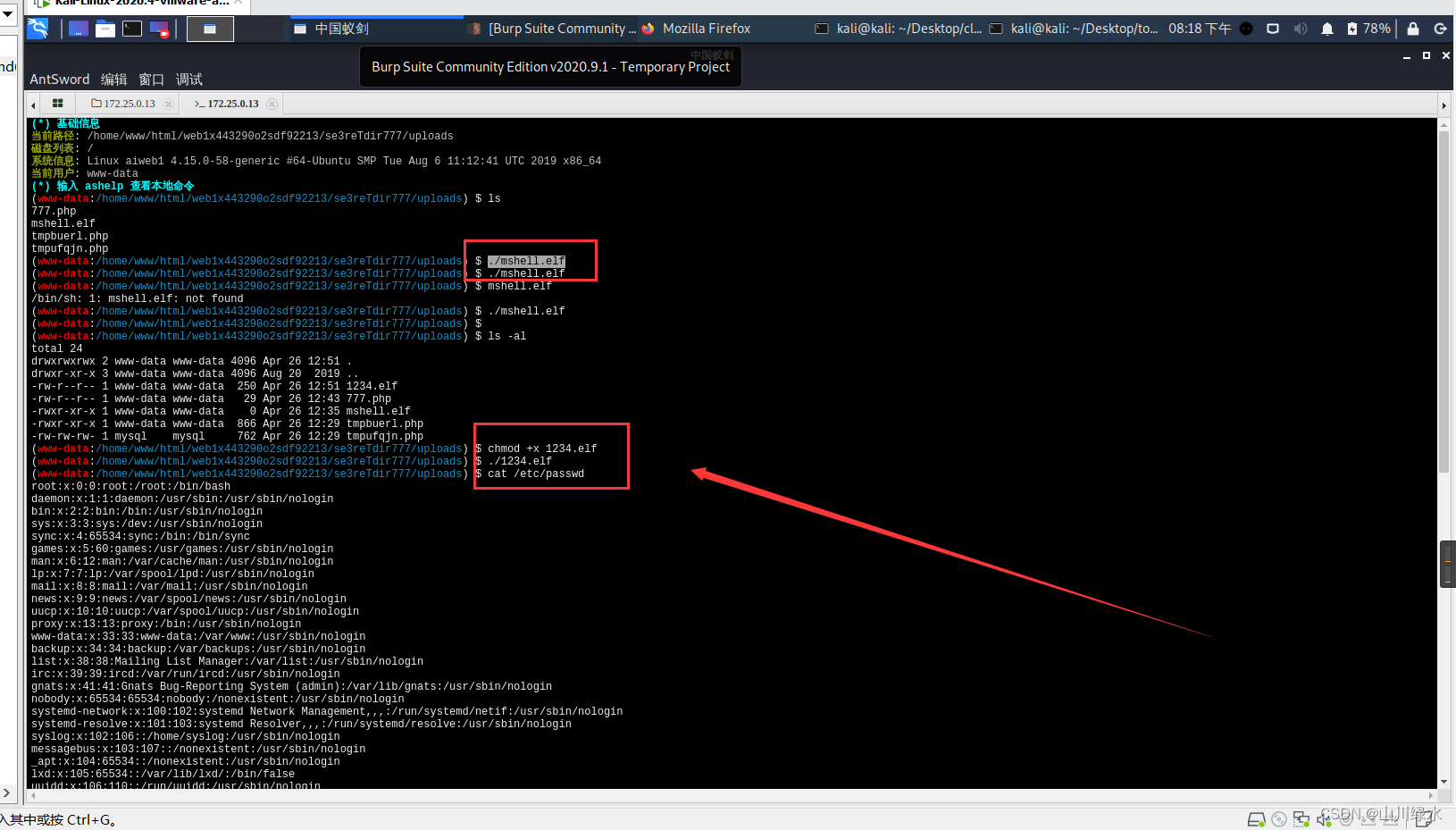Click the 'root:x:0:0:root:/root:/bin/bash' line
The width and height of the screenshot is (1456, 830).
coord(131,486)
